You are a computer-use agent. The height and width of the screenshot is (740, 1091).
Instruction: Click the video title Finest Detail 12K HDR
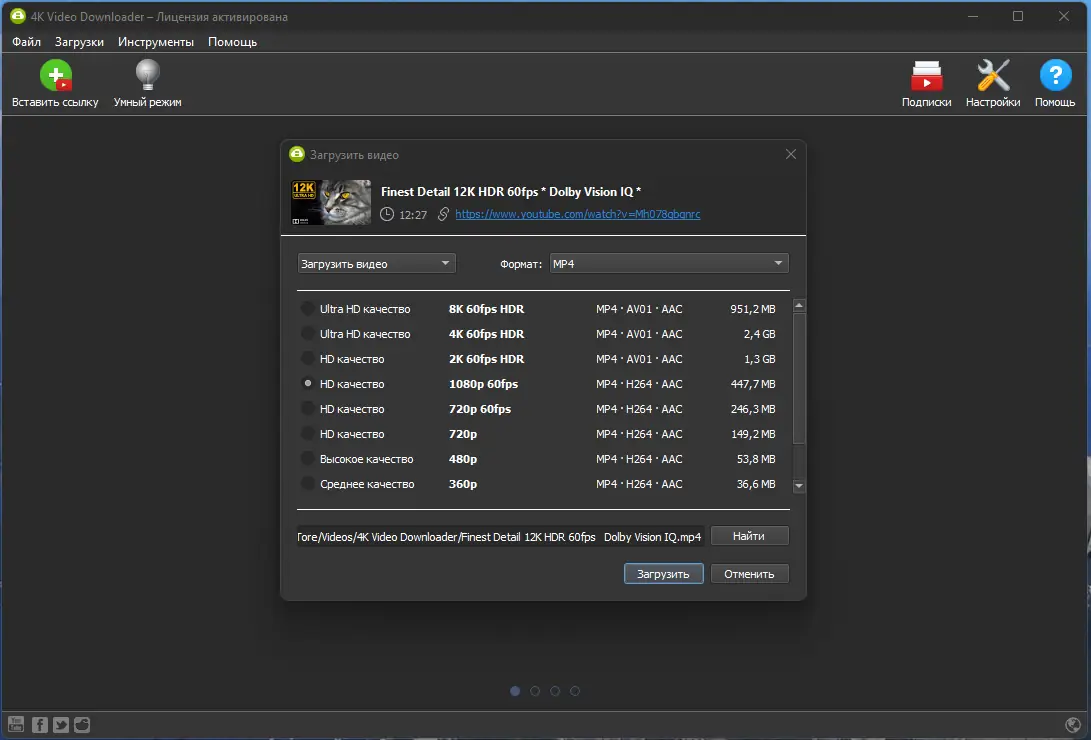[x=511, y=192]
